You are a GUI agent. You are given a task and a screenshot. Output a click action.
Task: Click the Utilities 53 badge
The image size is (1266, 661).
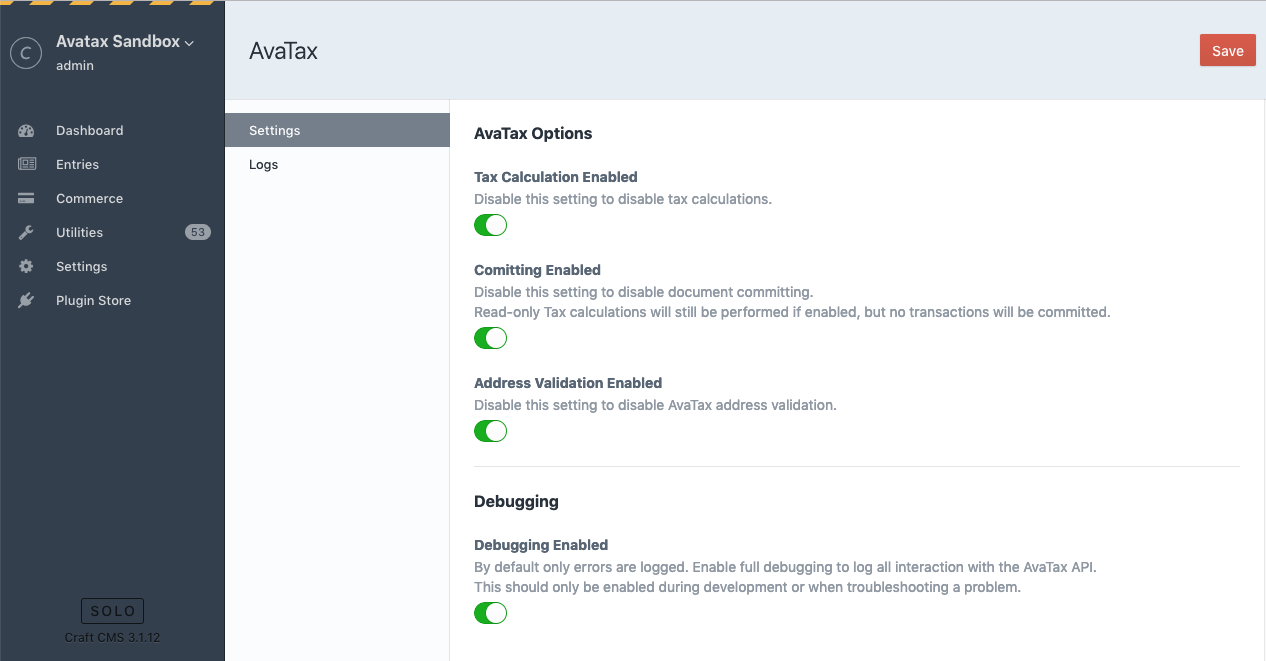tap(198, 233)
